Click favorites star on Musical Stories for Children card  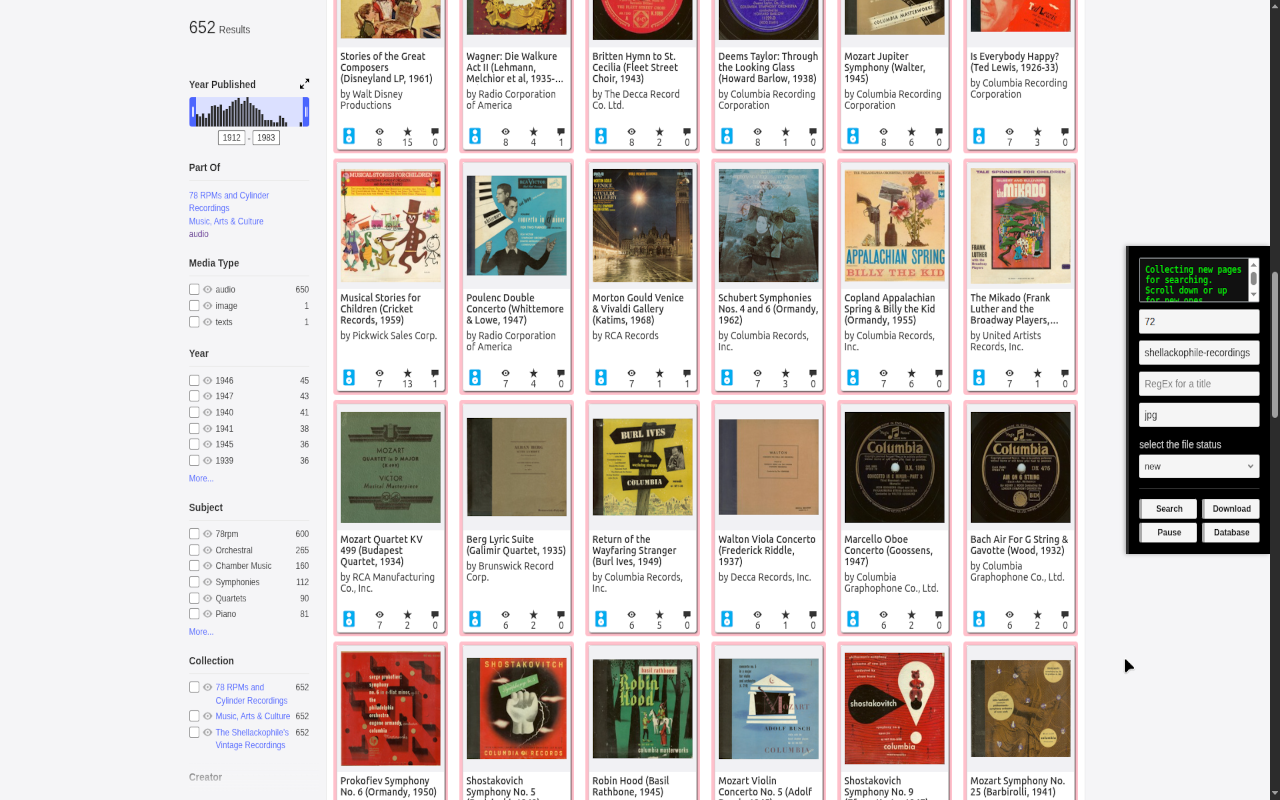407,373
